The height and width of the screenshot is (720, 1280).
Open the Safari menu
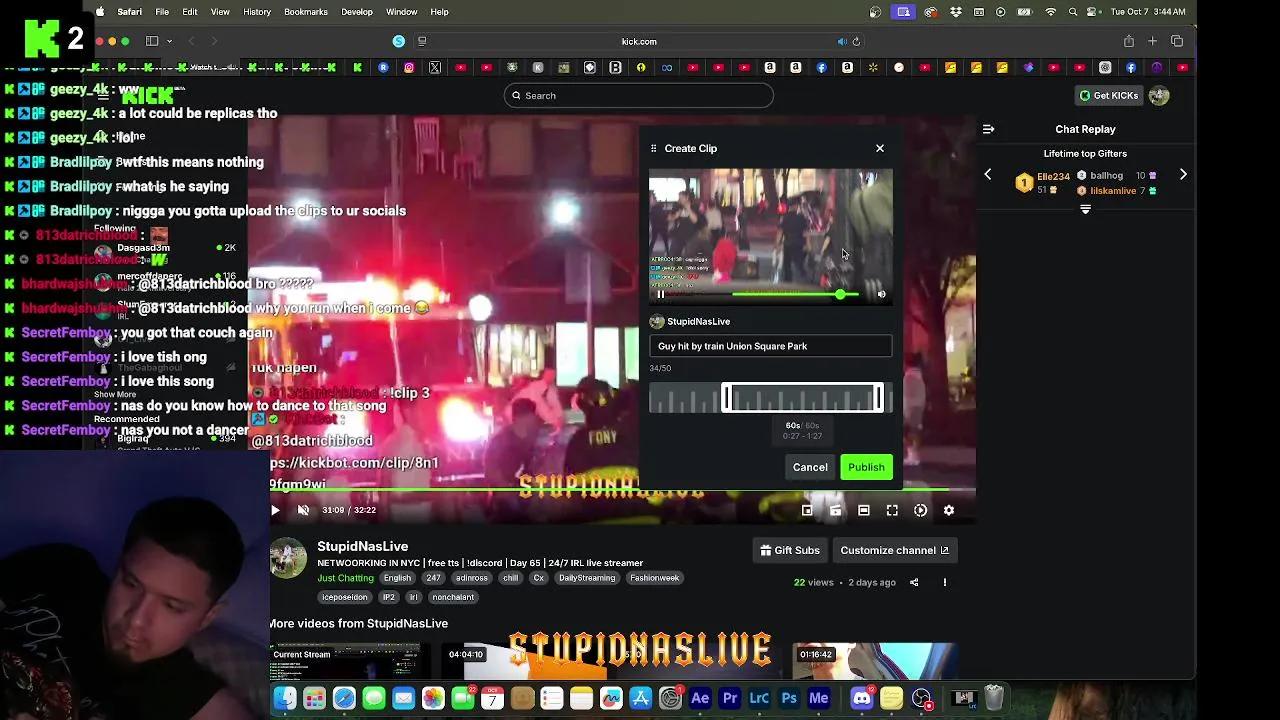click(129, 12)
